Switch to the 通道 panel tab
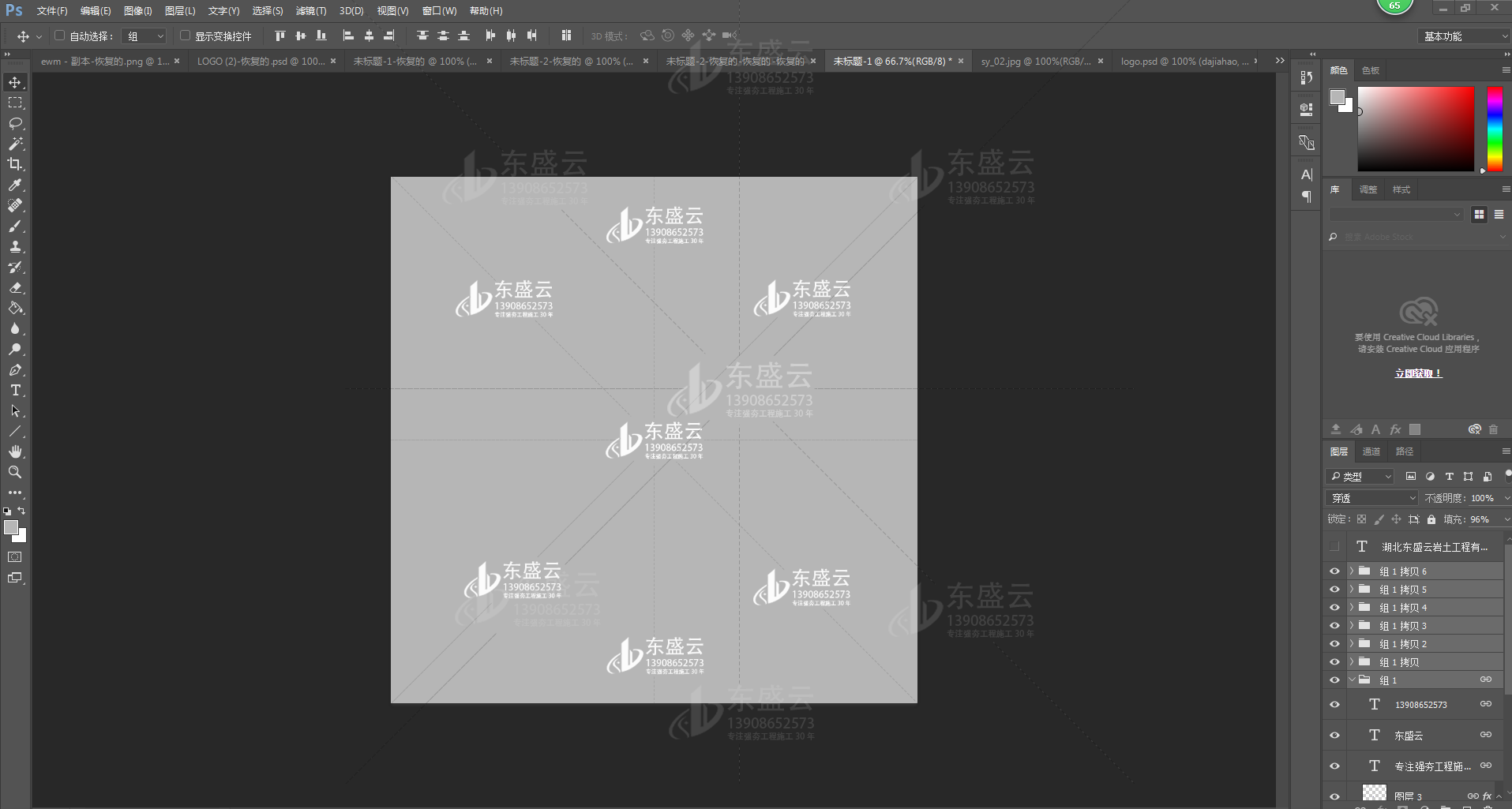This screenshot has height=809, width=1512. [1371, 451]
